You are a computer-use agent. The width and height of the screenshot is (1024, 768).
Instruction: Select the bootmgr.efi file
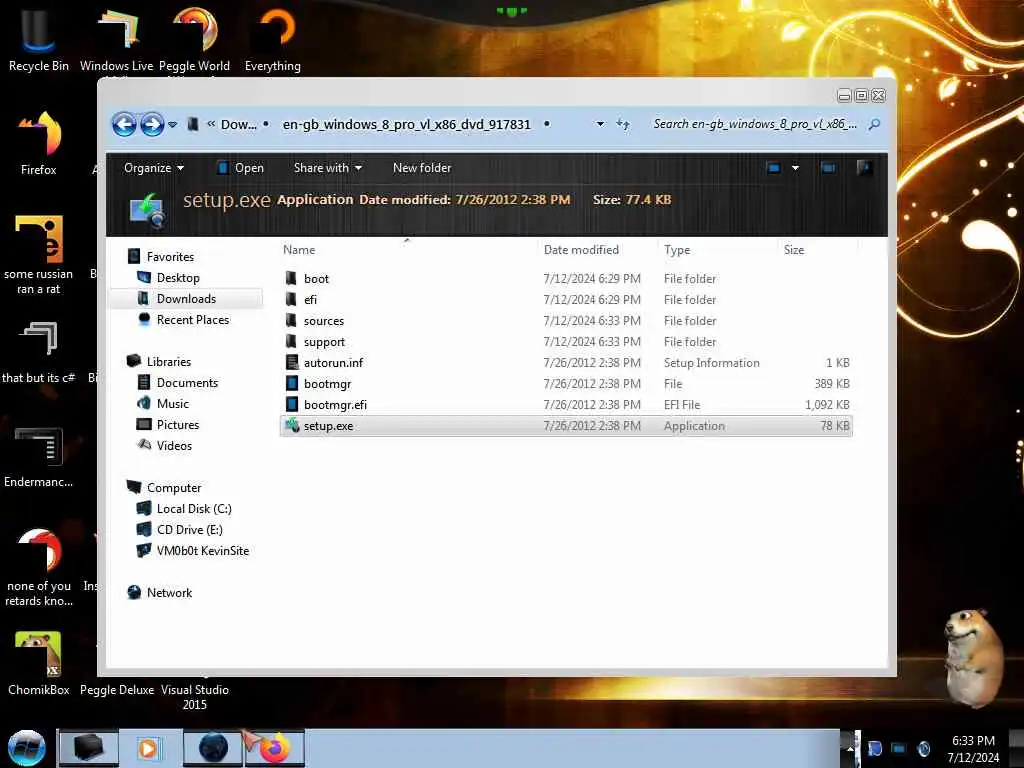[566, 404]
